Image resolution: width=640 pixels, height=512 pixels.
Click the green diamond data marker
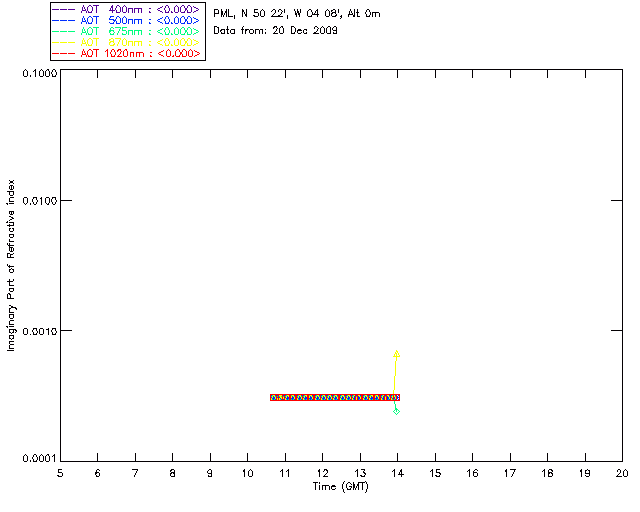point(396,412)
